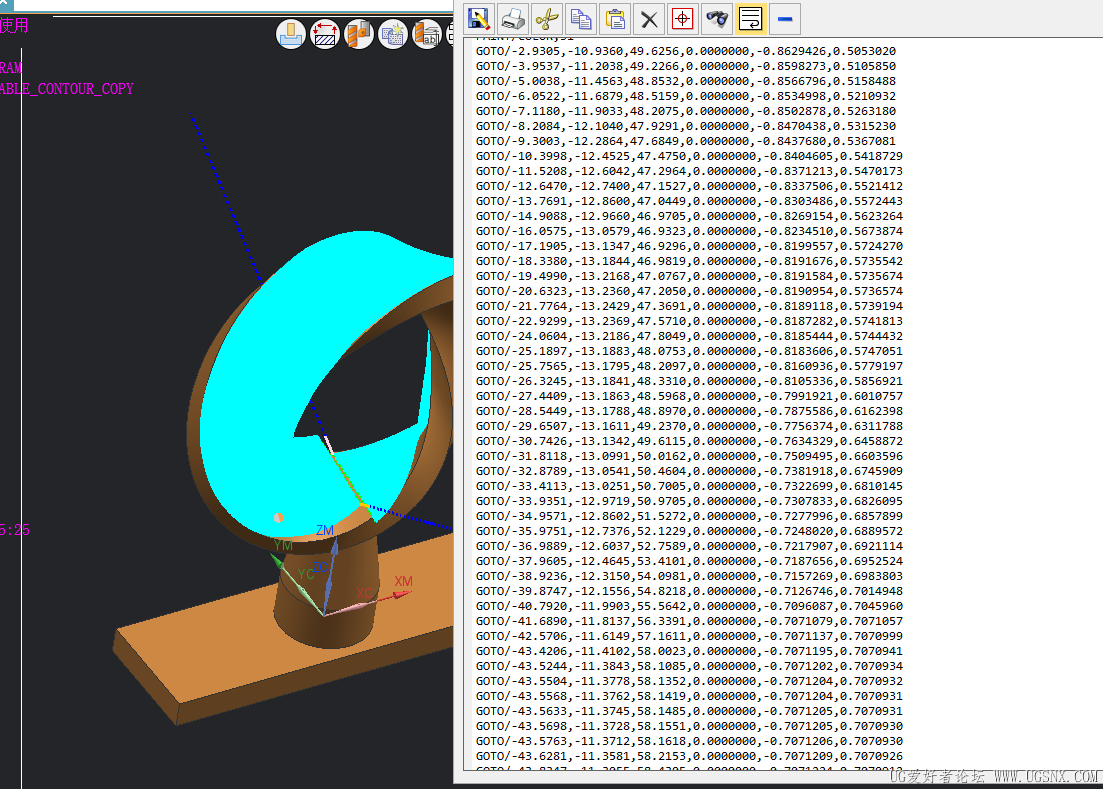Click the orange dot on the cyan surface

tap(279, 518)
